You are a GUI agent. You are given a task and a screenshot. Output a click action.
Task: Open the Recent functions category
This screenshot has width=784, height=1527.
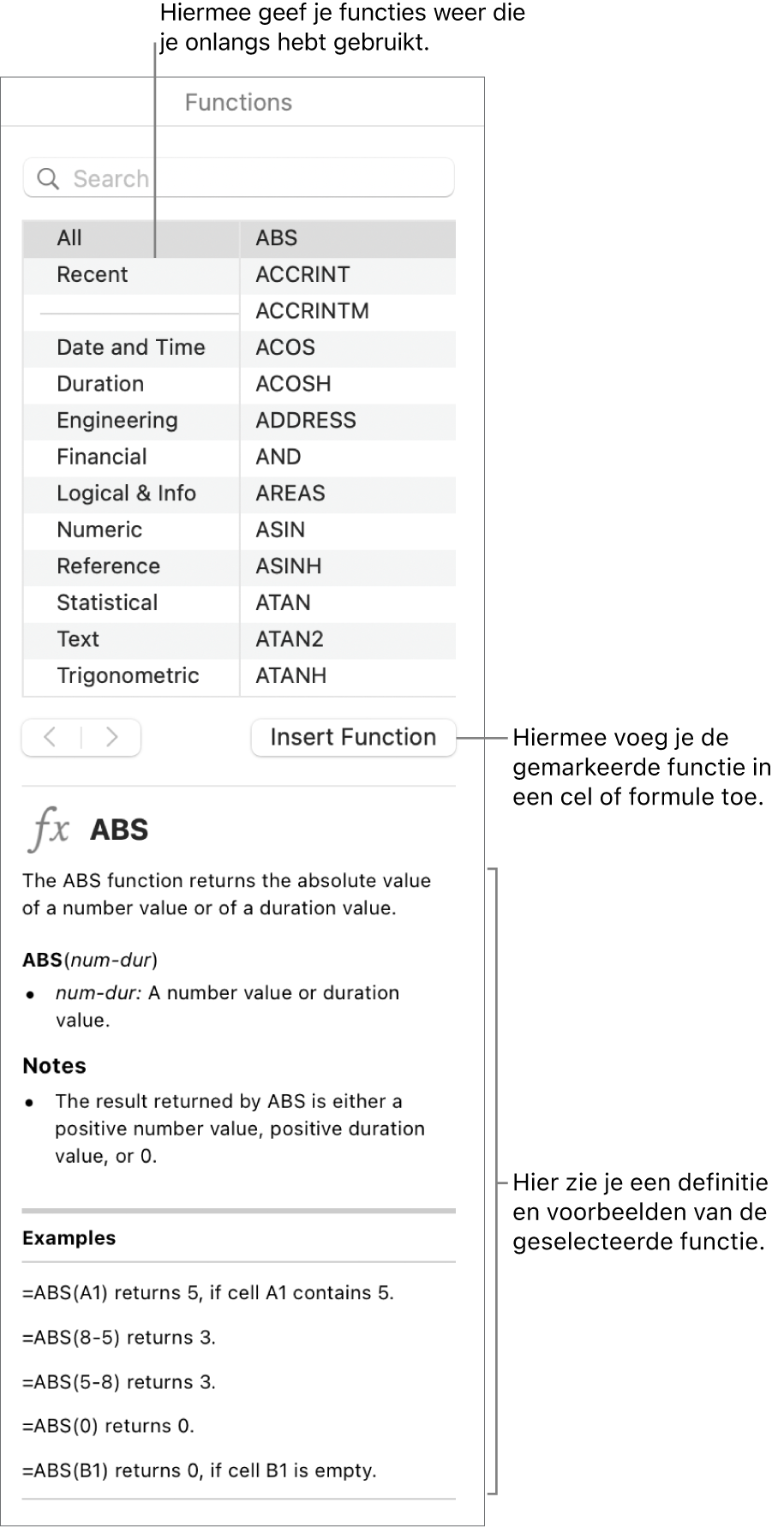click(93, 275)
